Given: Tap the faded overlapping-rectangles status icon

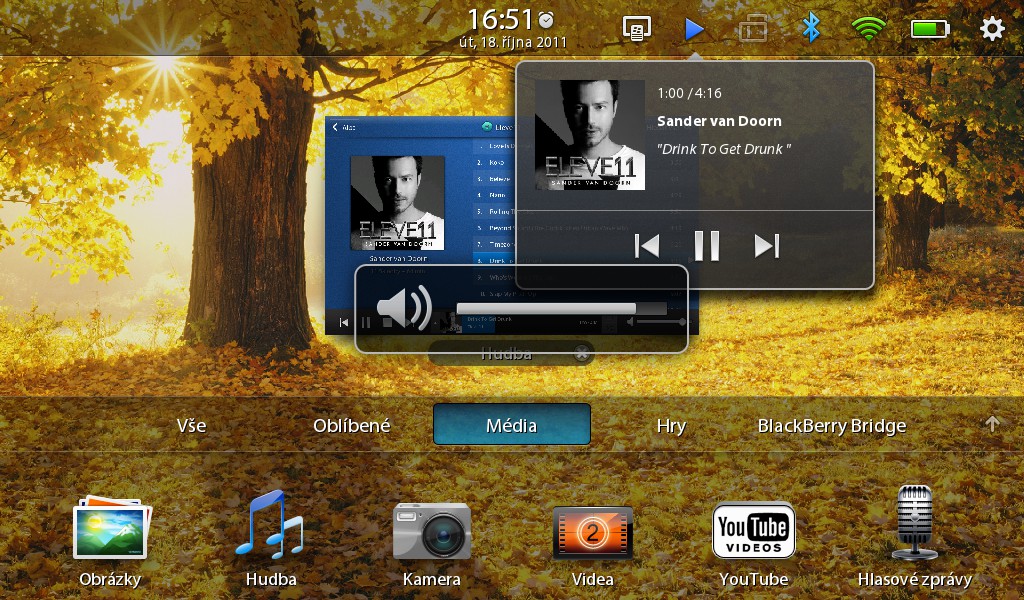Looking at the screenshot, I should pos(753,29).
